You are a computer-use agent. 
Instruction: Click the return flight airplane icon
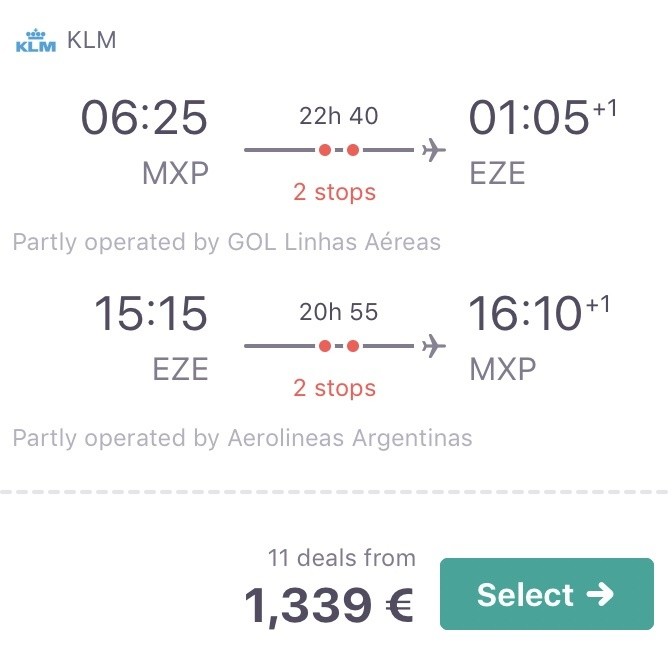433,346
